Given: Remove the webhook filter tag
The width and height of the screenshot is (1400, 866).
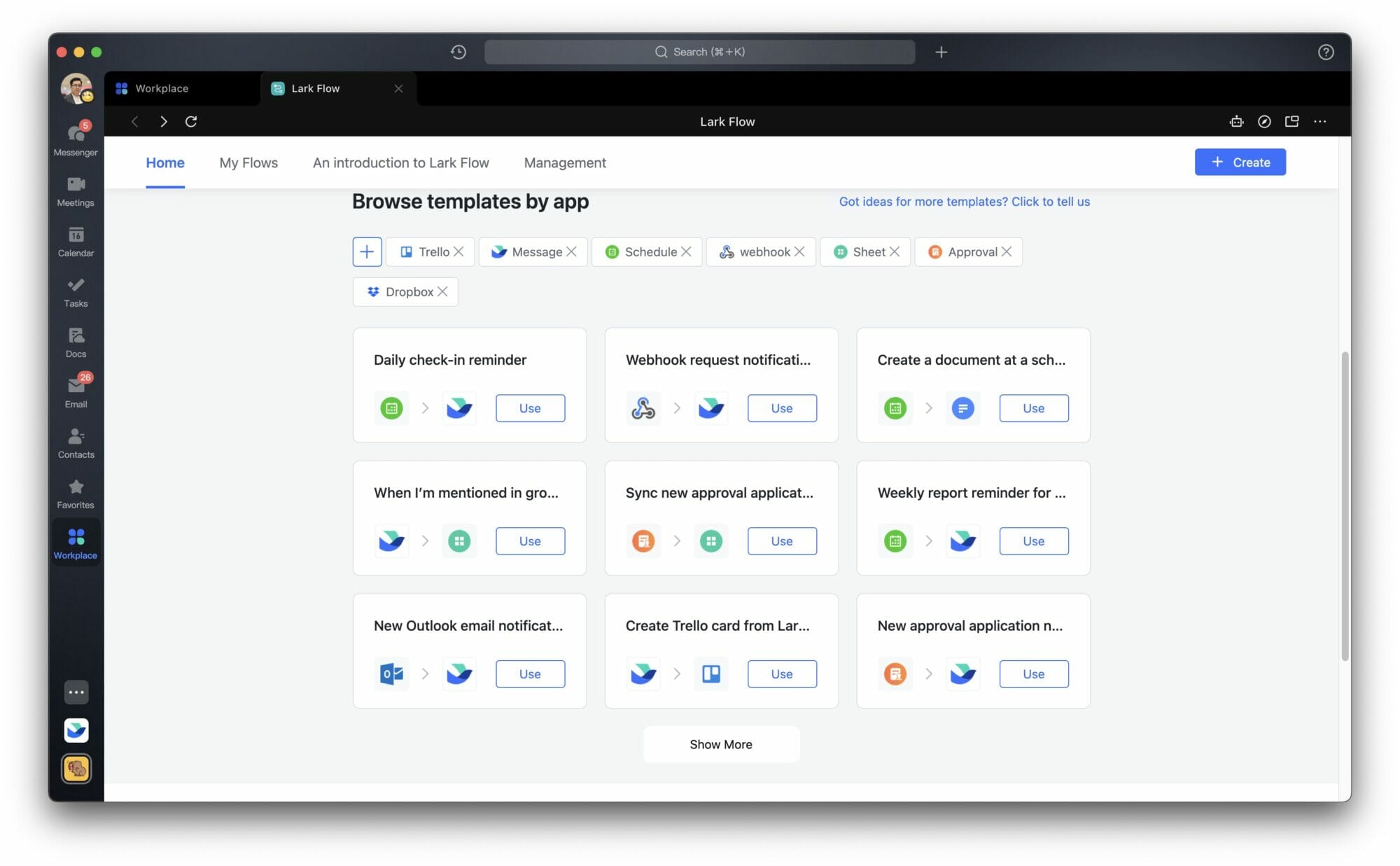Looking at the screenshot, I should click(x=799, y=251).
